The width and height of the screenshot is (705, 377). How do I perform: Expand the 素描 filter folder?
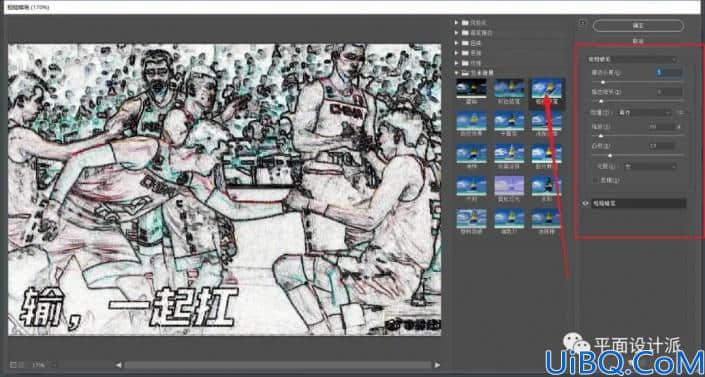pos(456,53)
